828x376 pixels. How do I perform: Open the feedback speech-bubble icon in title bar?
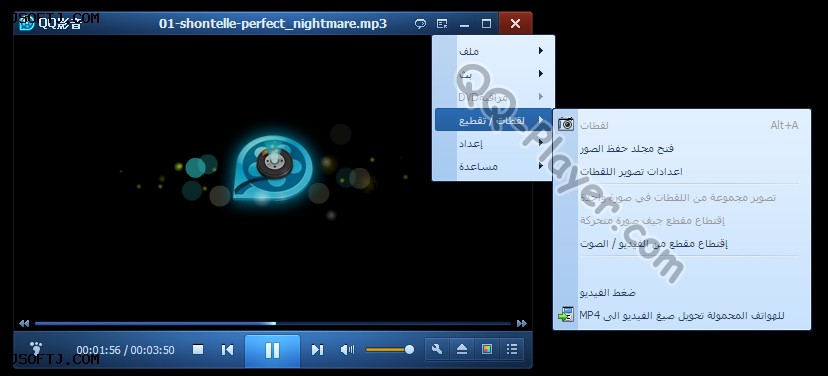[x=420, y=24]
